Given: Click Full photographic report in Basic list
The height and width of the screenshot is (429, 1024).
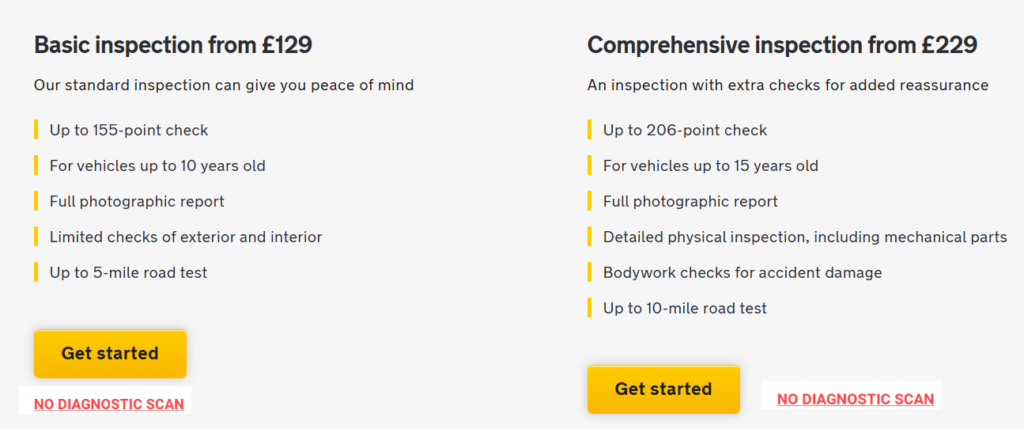Looking at the screenshot, I should (137, 201).
